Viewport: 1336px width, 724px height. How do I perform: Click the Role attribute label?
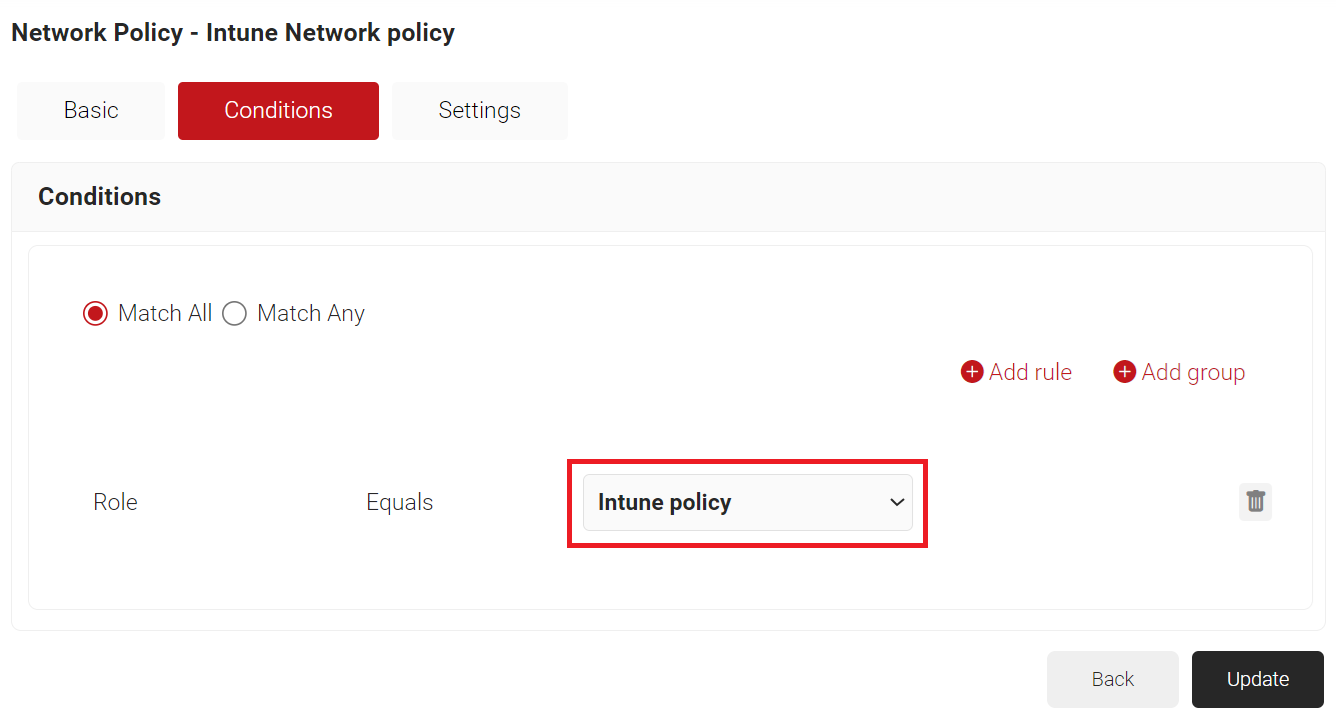point(115,502)
